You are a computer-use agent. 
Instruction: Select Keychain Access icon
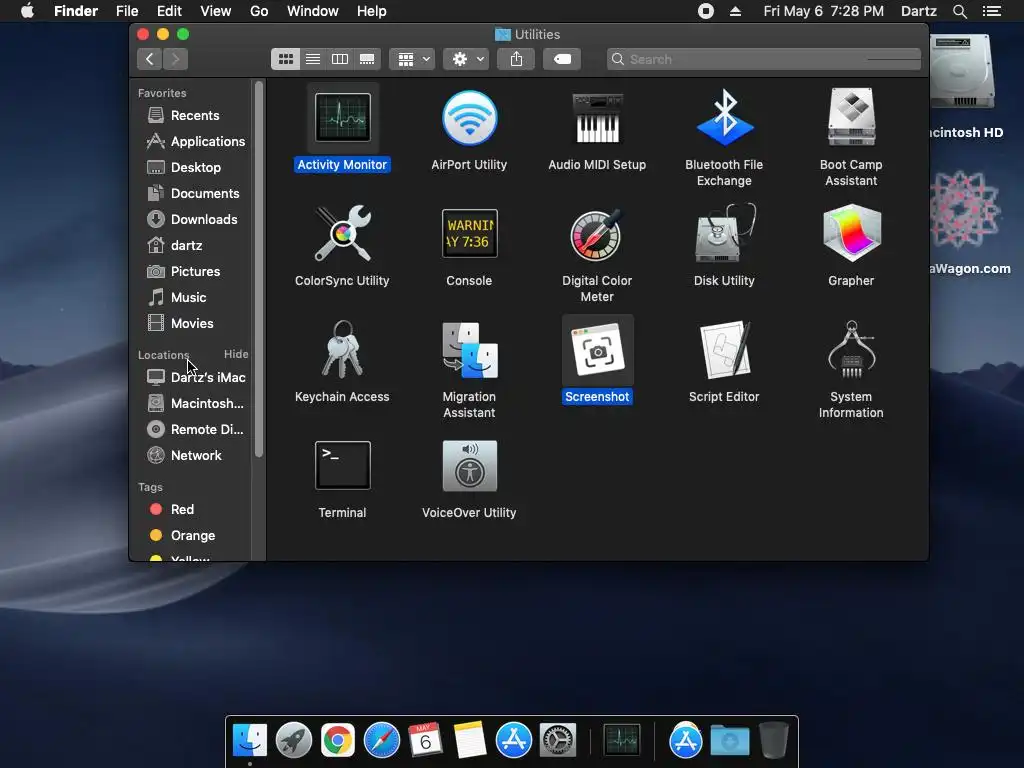[342, 349]
